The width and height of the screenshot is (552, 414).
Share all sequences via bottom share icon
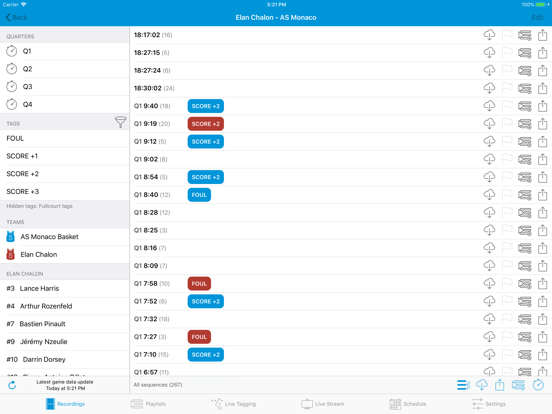point(500,385)
